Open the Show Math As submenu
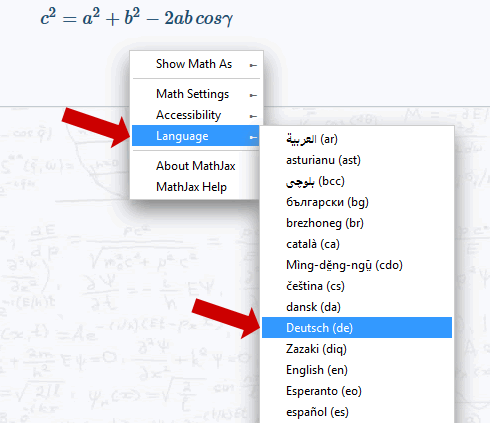This screenshot has width=490, height=423. click(x=196, y=64)
